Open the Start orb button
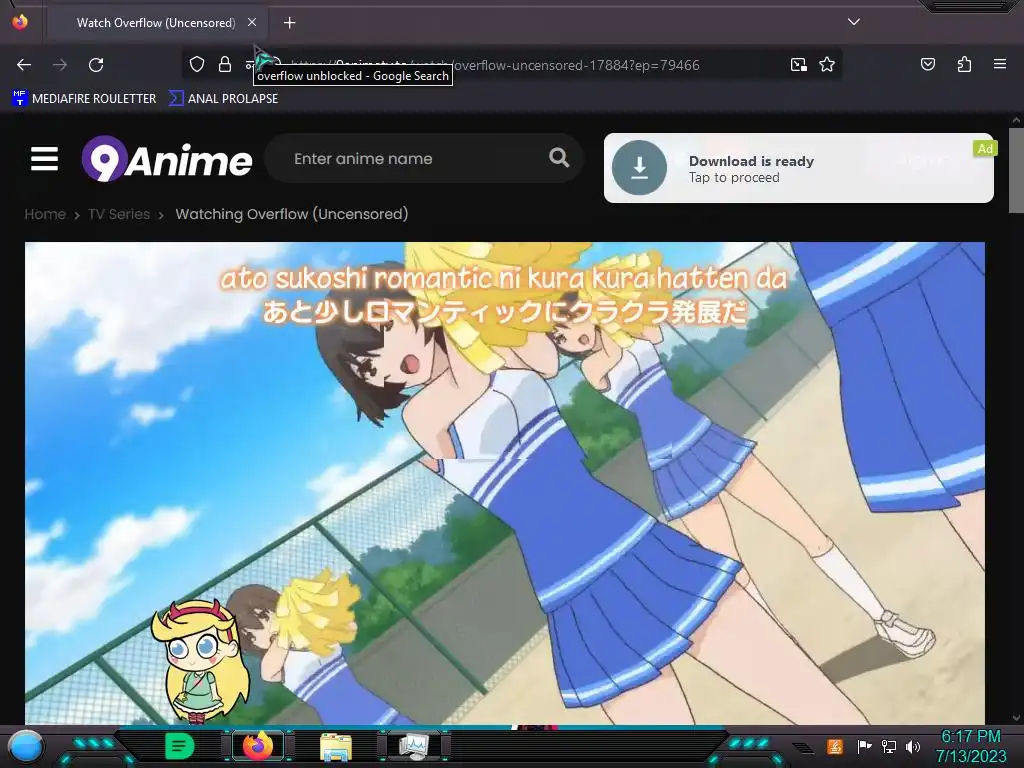The width and height of the screenshot is (1024, 768). pos(27,746)
